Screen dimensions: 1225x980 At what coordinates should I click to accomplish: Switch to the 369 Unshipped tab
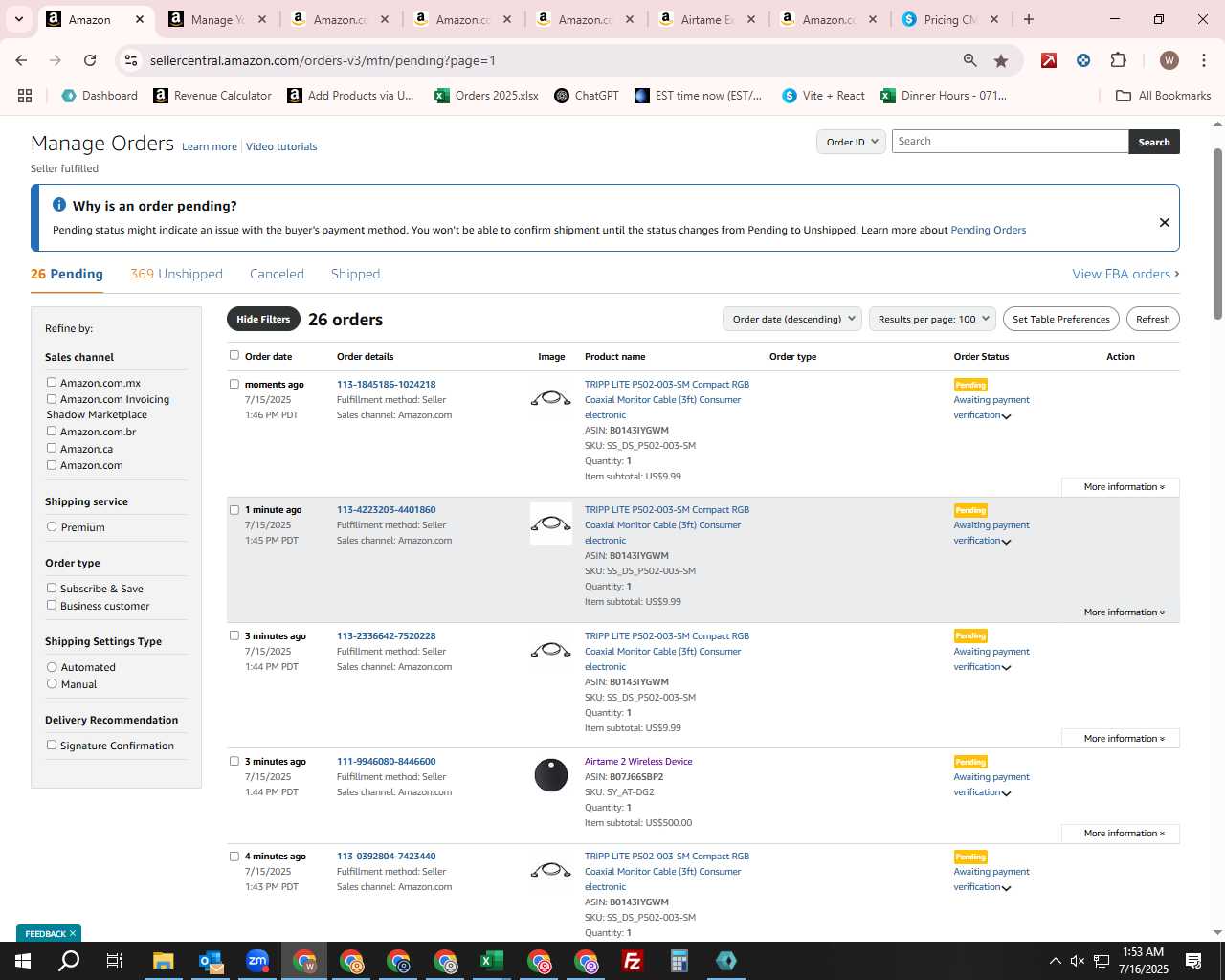pyautogui.click(x=176, y=274)
